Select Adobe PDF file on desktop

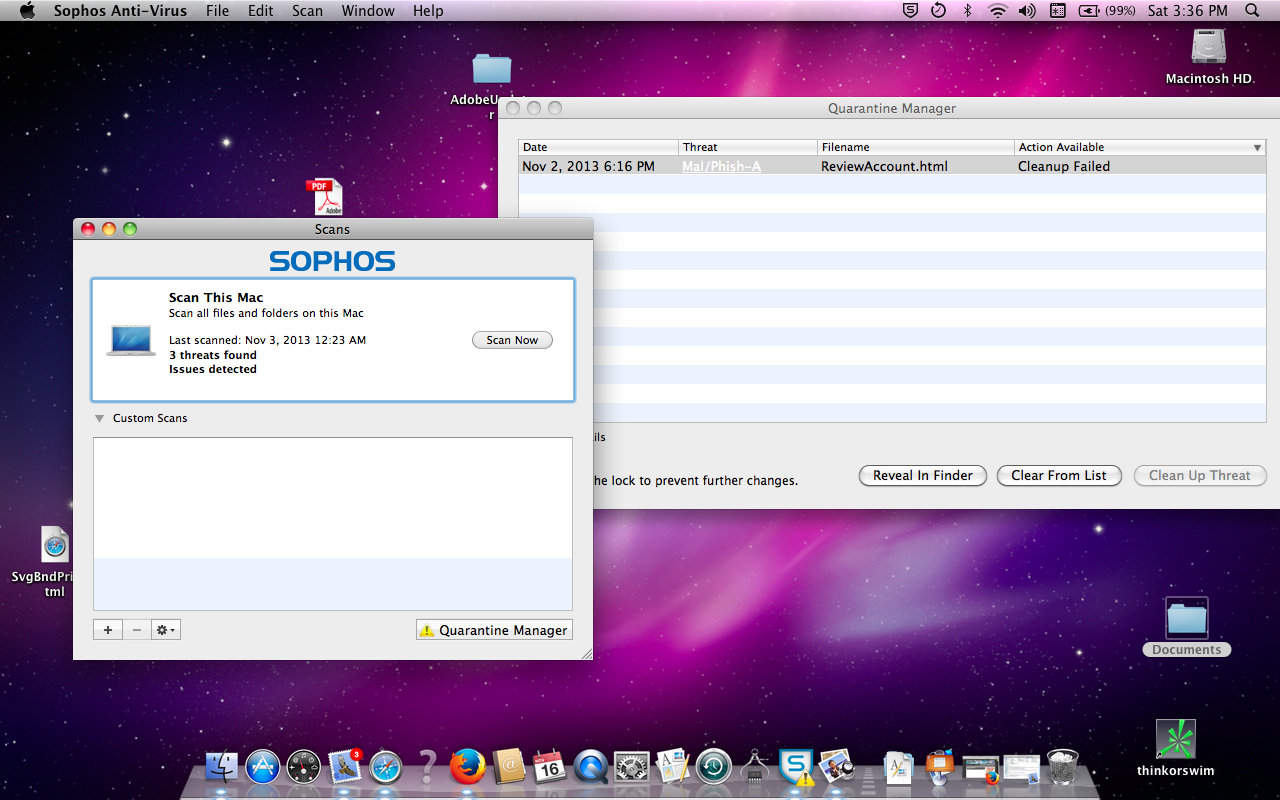coord(324,197)
